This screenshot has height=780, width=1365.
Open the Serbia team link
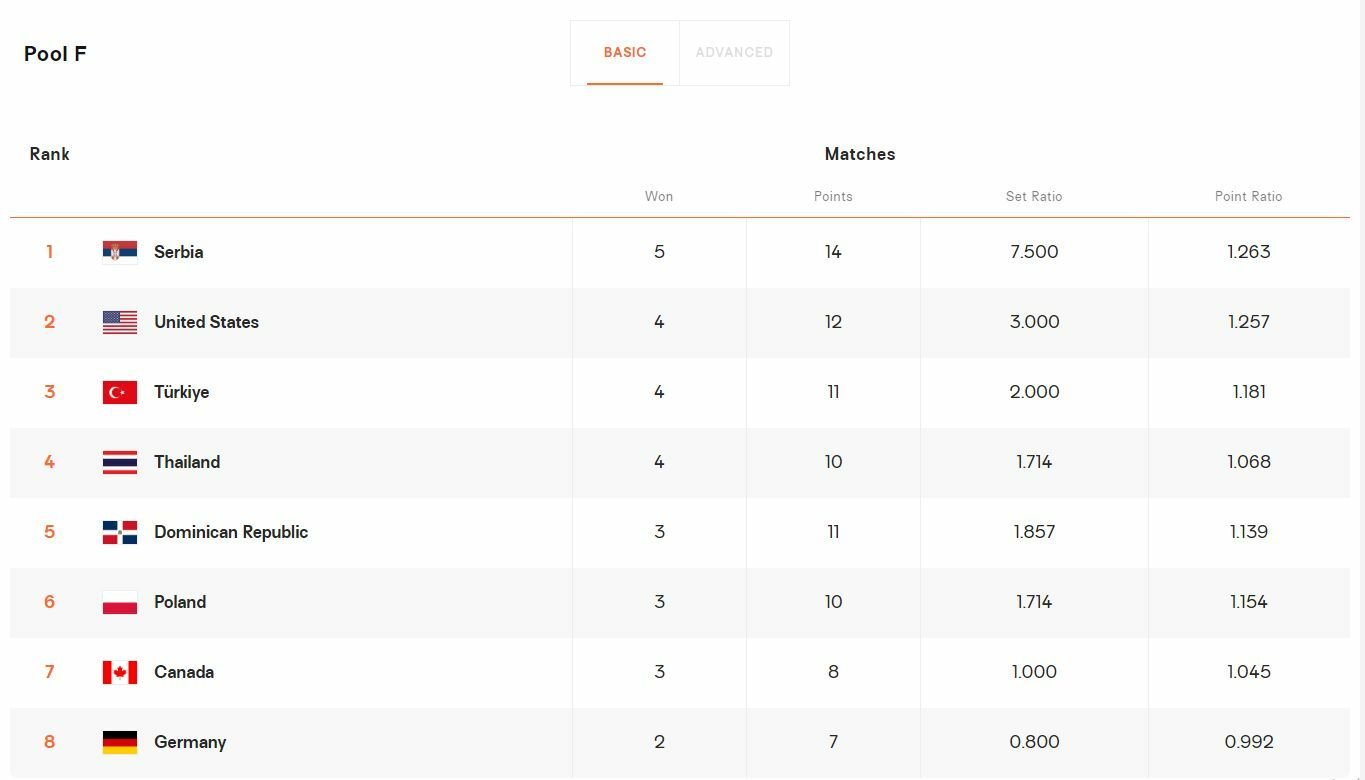[x=178, y=252]
